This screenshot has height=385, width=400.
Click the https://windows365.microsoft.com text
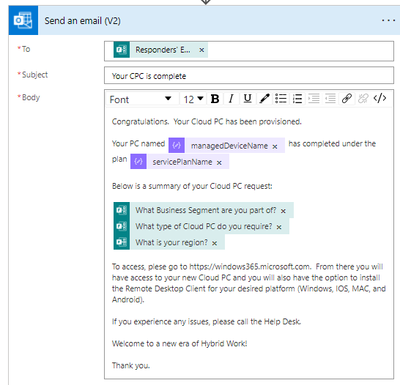[x=250, y=267]
